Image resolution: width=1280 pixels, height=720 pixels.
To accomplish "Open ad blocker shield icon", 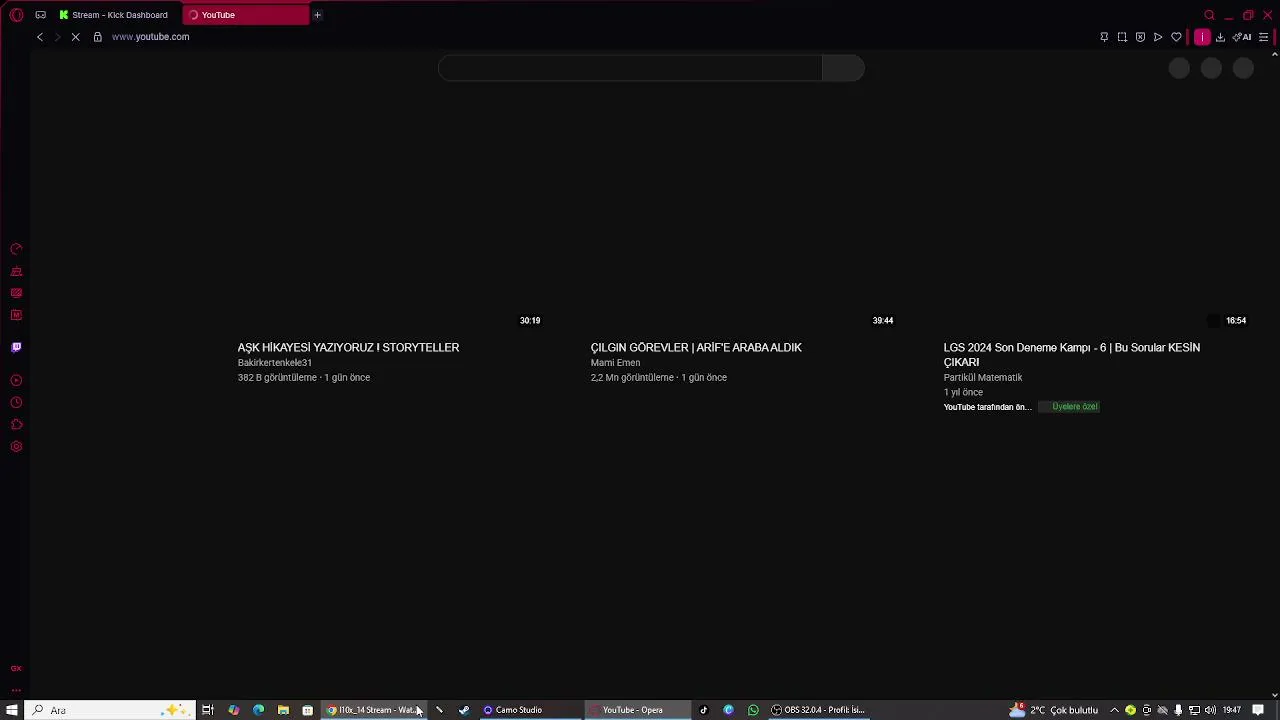I will pyautogui.click(x=1140, y=37).
